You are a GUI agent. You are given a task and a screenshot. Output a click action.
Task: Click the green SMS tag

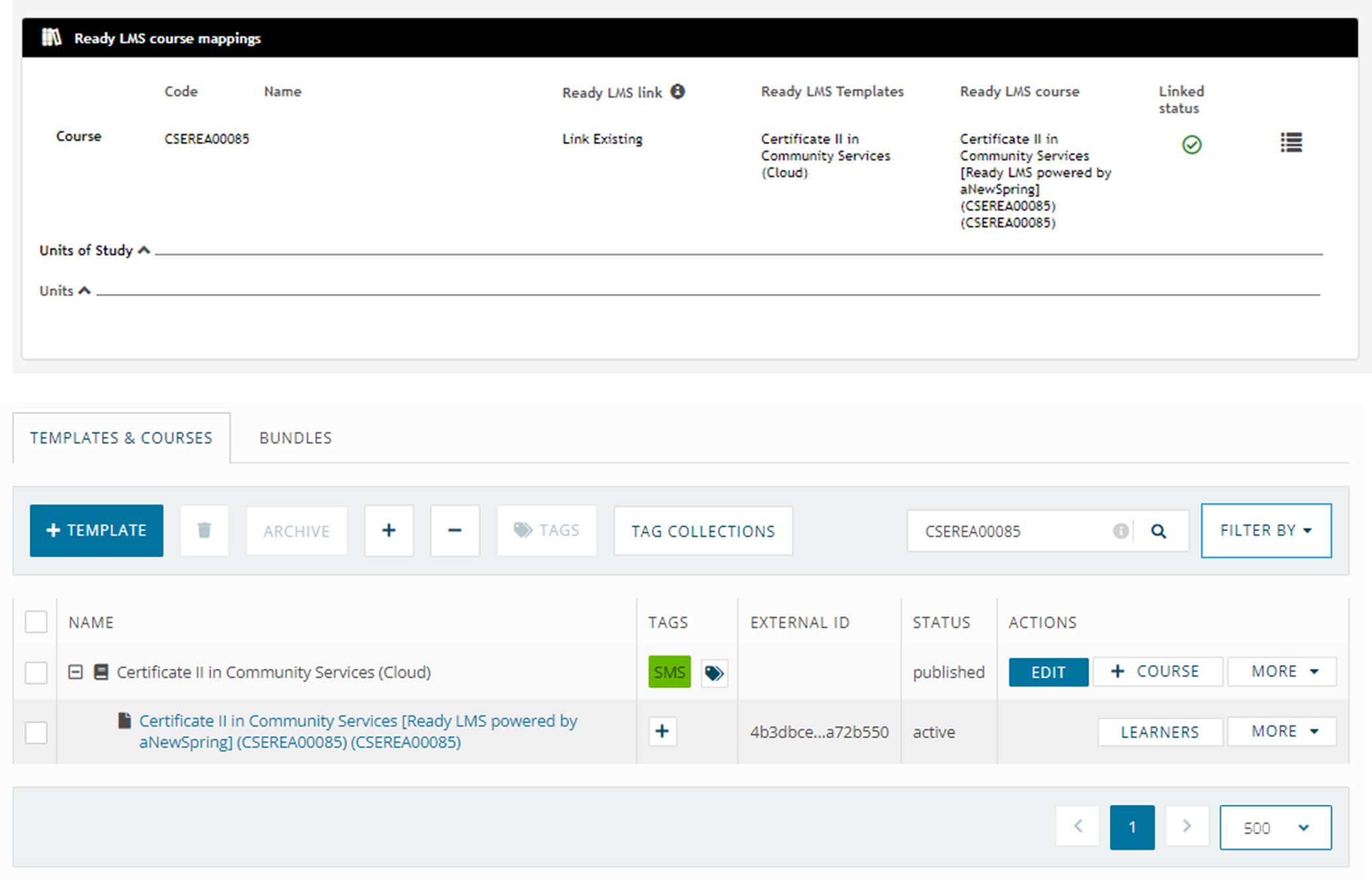coord(669,672)
